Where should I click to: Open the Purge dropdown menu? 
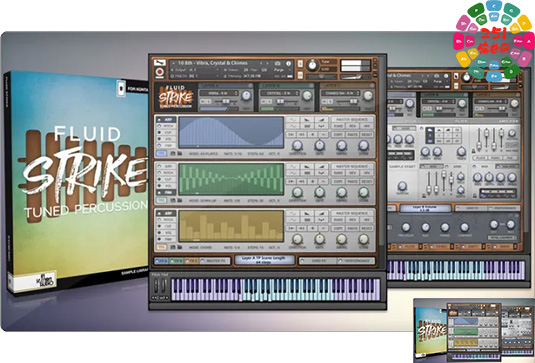[x=281, y=69]
